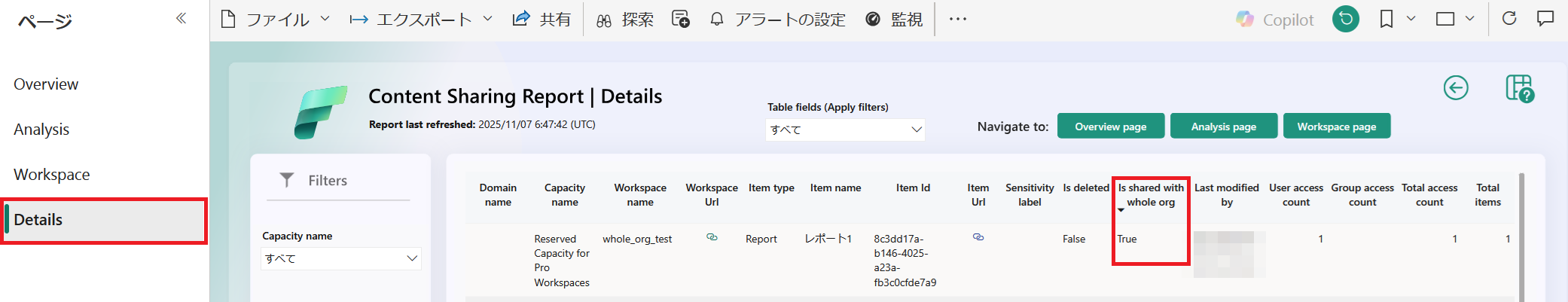Click the Analysis page navigation button
The width and height of the screenshot is (1568, 302).
pyautogui.click(x=1223, y=127)
